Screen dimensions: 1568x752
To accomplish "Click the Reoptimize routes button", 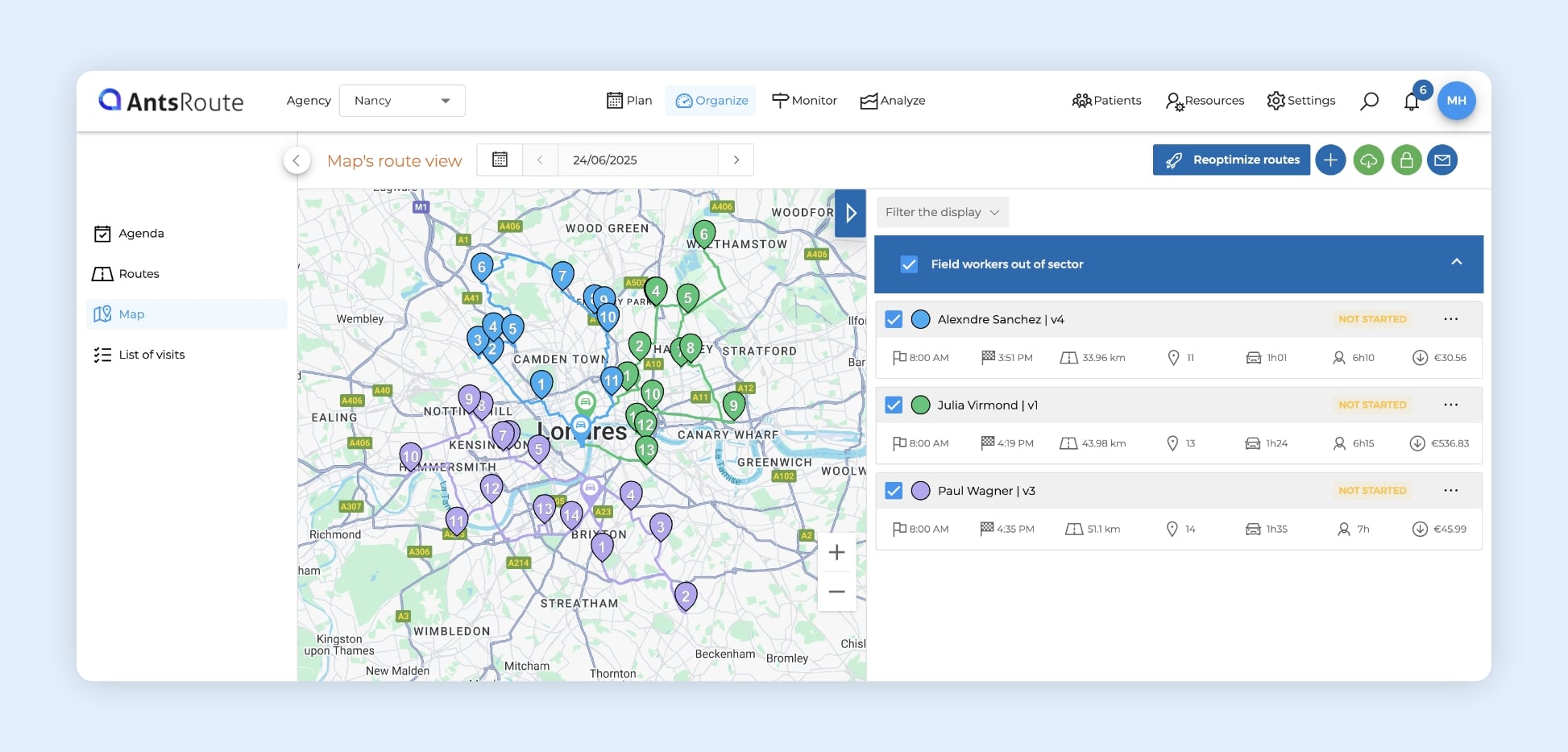I will pyautogui.click(x=1231, y=160).
